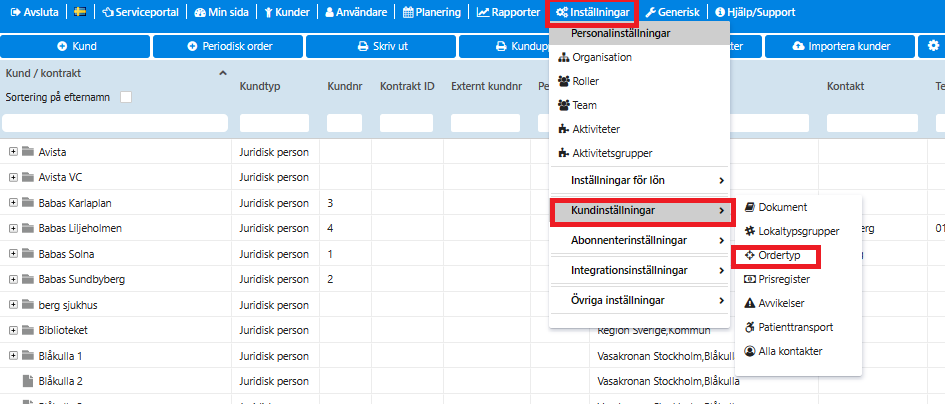Click the Kund / kontrakt filter field
The image size is (945, 404).
coord(115,123)
